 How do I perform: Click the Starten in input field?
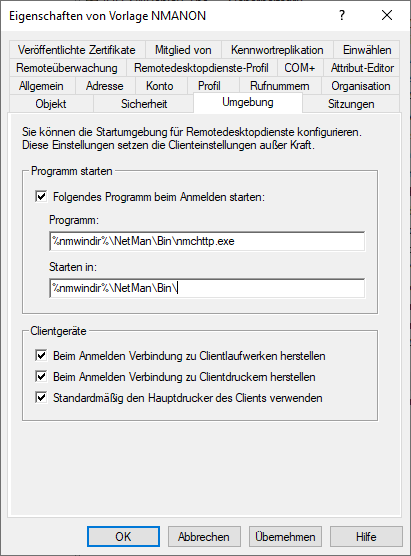(207, 288)
